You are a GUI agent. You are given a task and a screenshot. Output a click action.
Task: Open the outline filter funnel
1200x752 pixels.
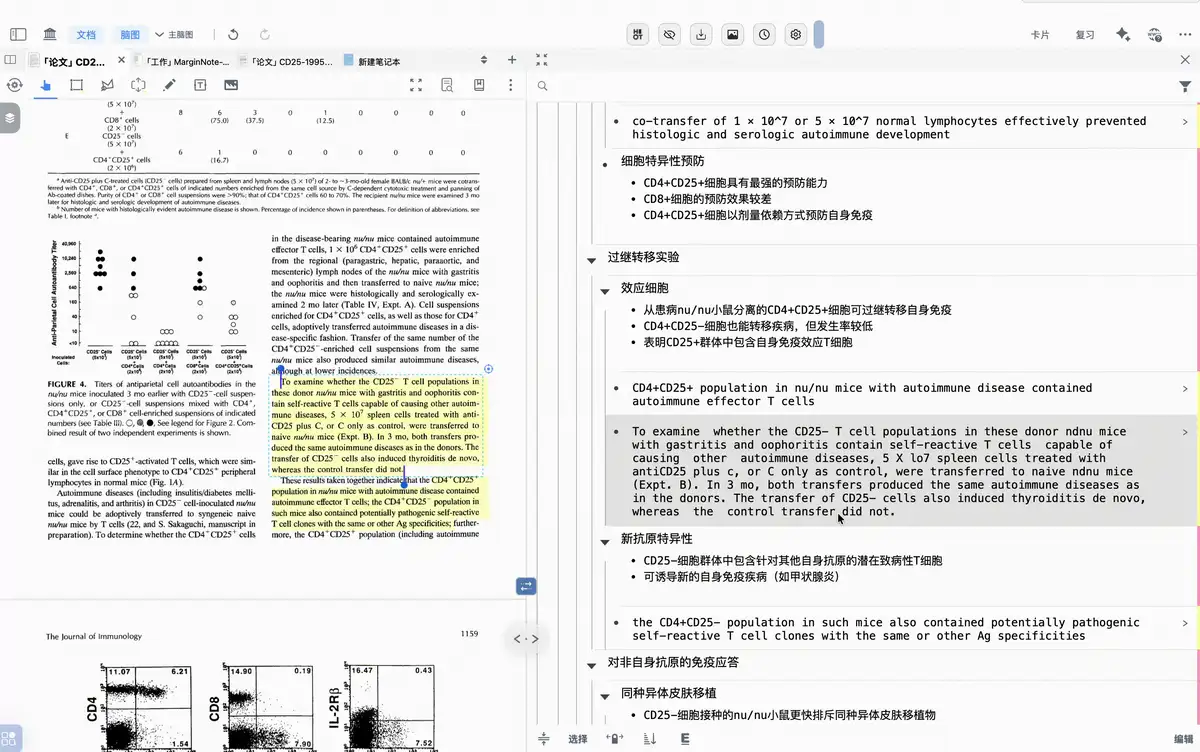[1185, 87]
